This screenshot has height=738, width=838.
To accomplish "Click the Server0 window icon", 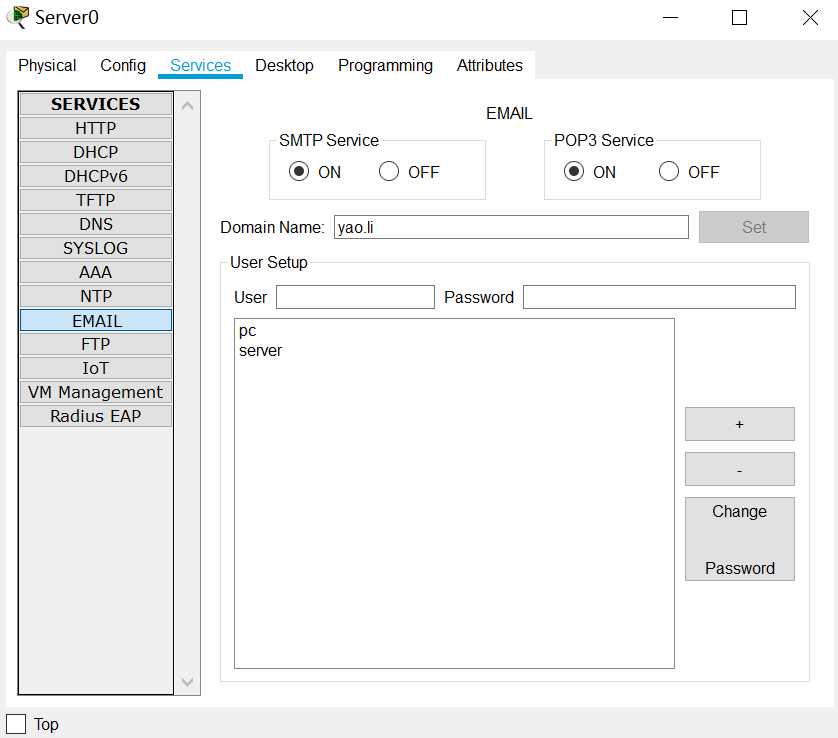I will [18, 17].
